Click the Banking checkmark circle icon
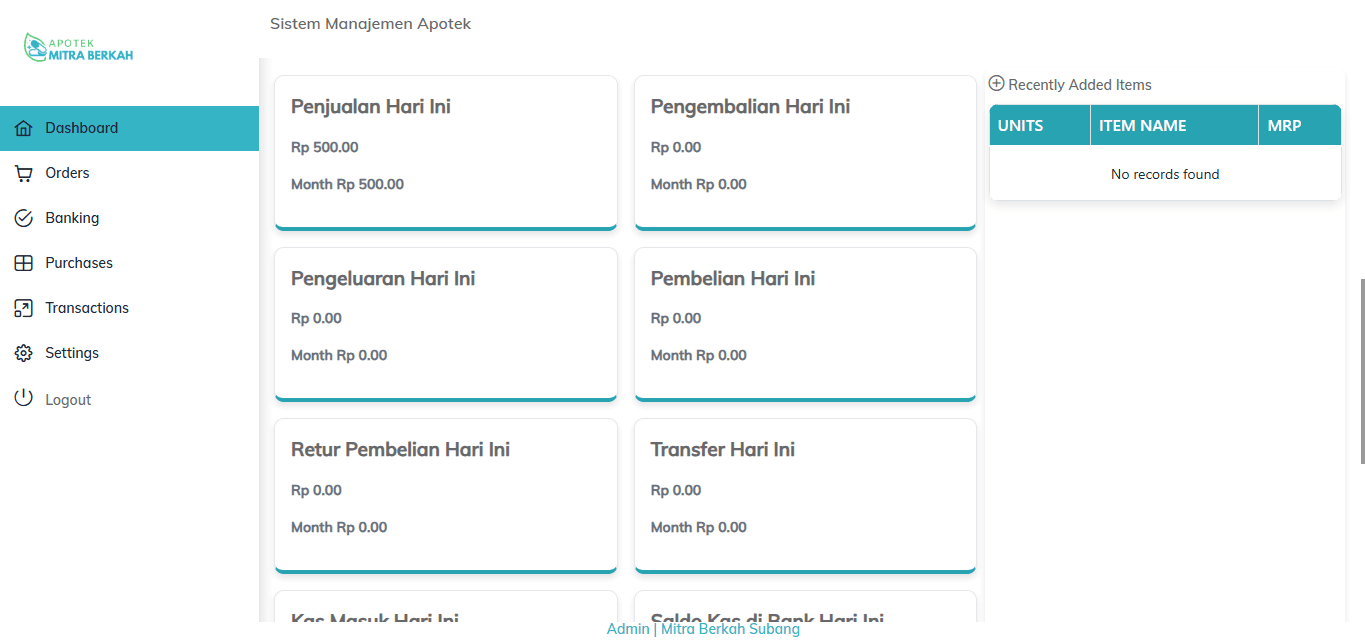Viewport: 1365px width, 644px height. [24, 218]
